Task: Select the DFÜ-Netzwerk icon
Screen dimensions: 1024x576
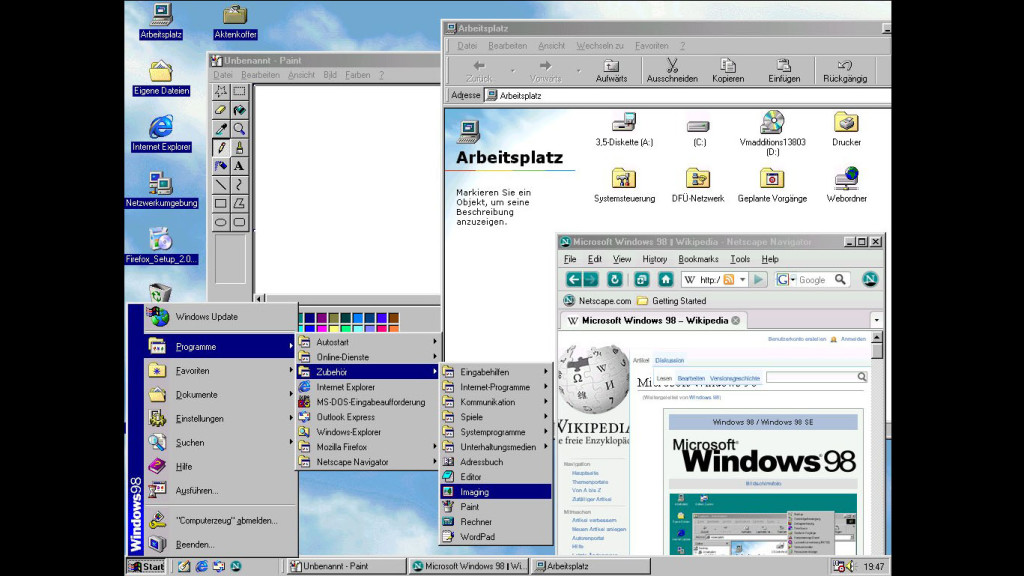Action: tap(698, 185)
